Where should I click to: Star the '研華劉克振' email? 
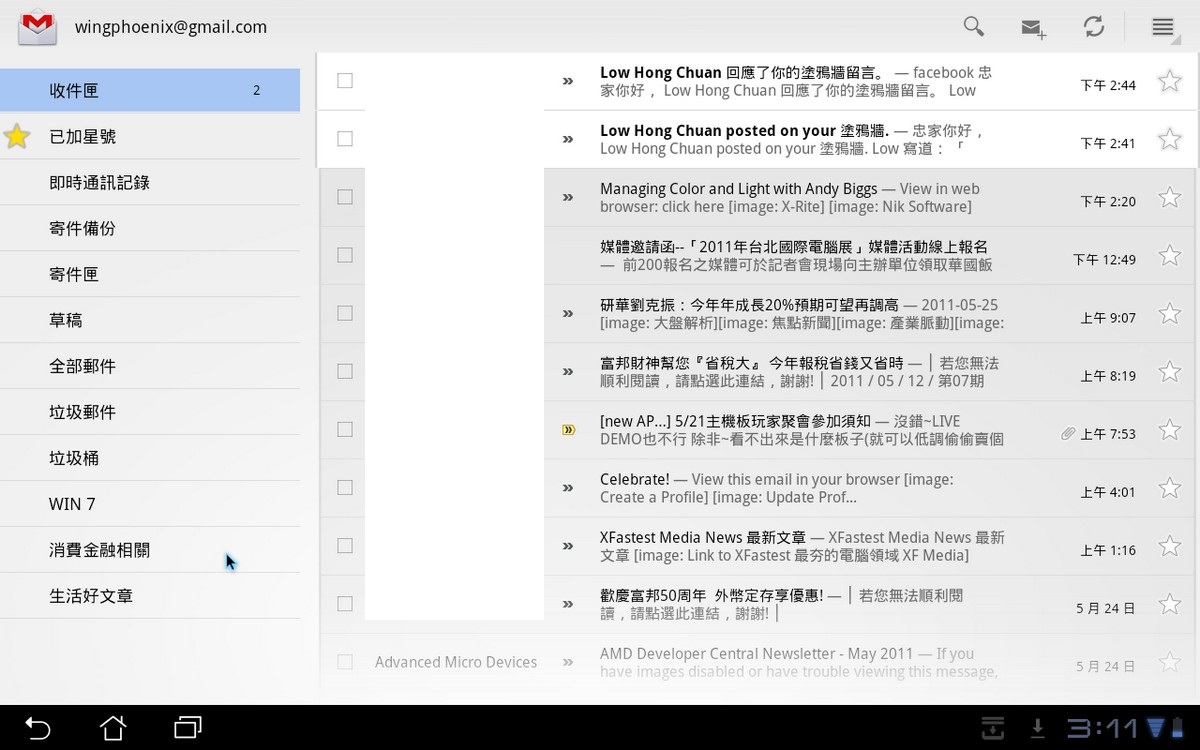[x=1169, y=313]
